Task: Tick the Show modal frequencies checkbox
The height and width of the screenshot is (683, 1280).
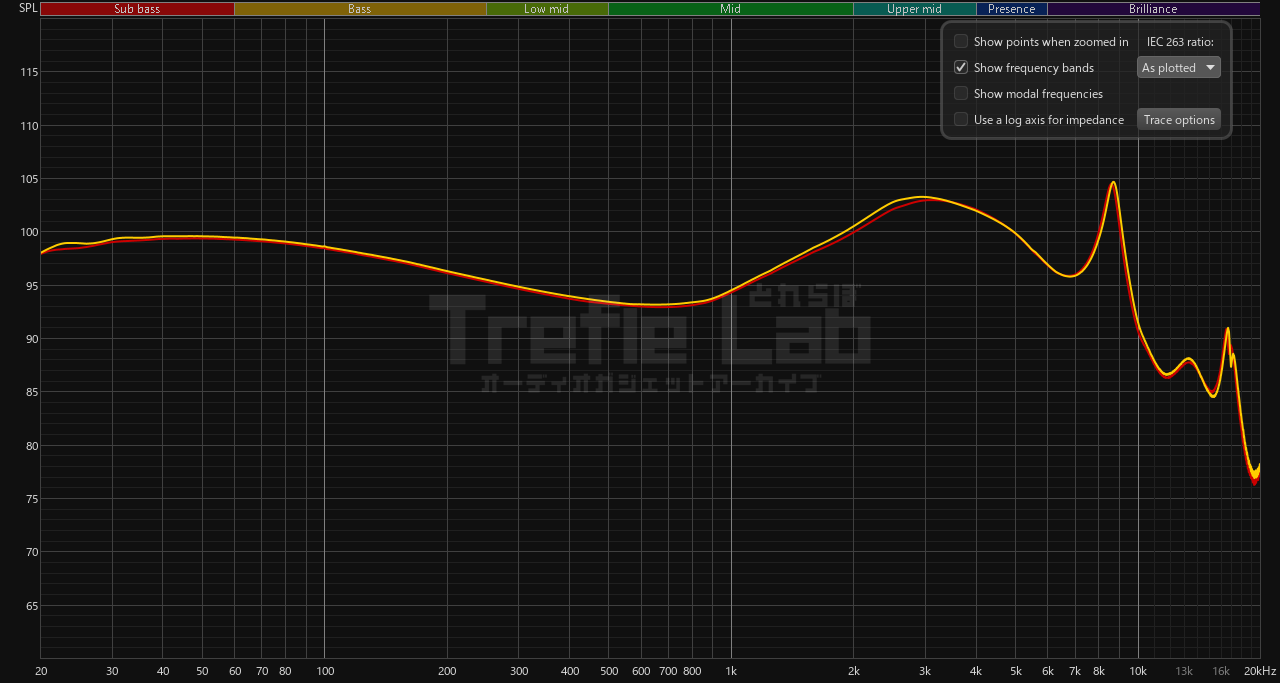Action: click(x=961, y=94)
